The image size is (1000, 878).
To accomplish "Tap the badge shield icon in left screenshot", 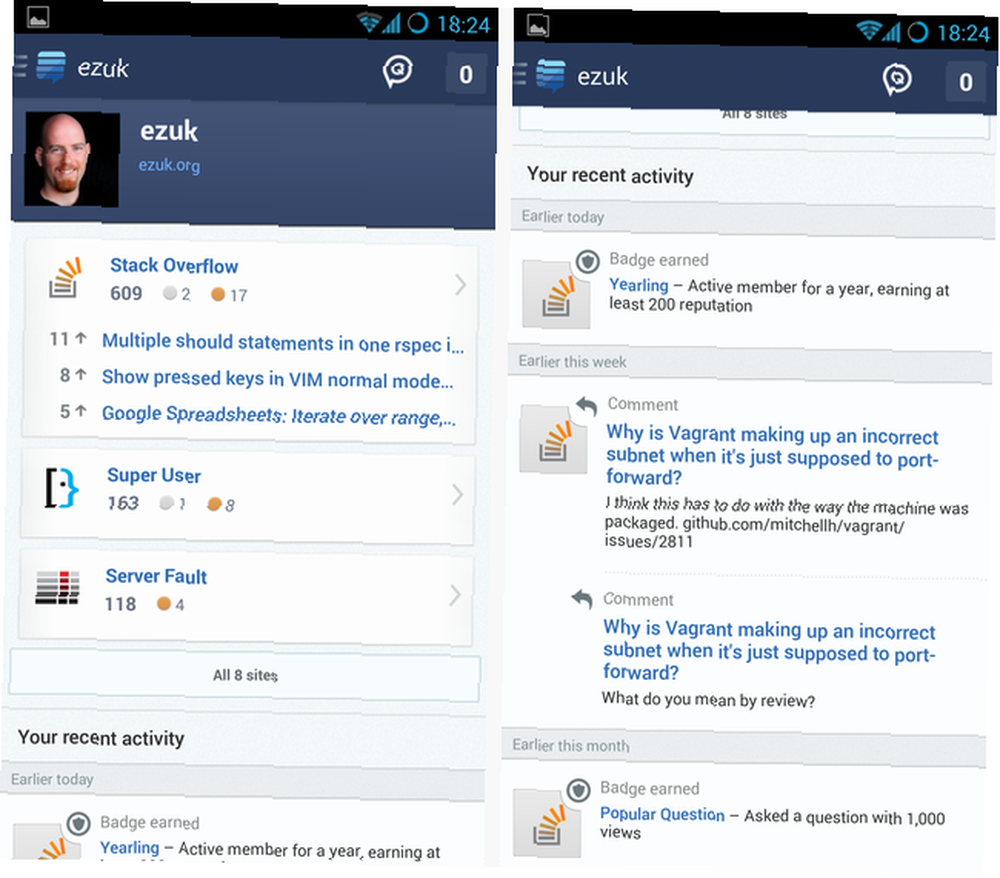I will tap(78, 823).
